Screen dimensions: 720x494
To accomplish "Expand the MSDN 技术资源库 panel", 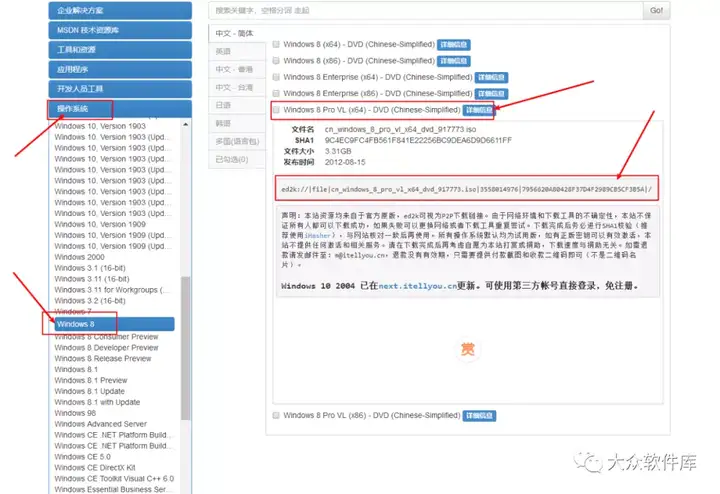I will click(x=120, y=30).
